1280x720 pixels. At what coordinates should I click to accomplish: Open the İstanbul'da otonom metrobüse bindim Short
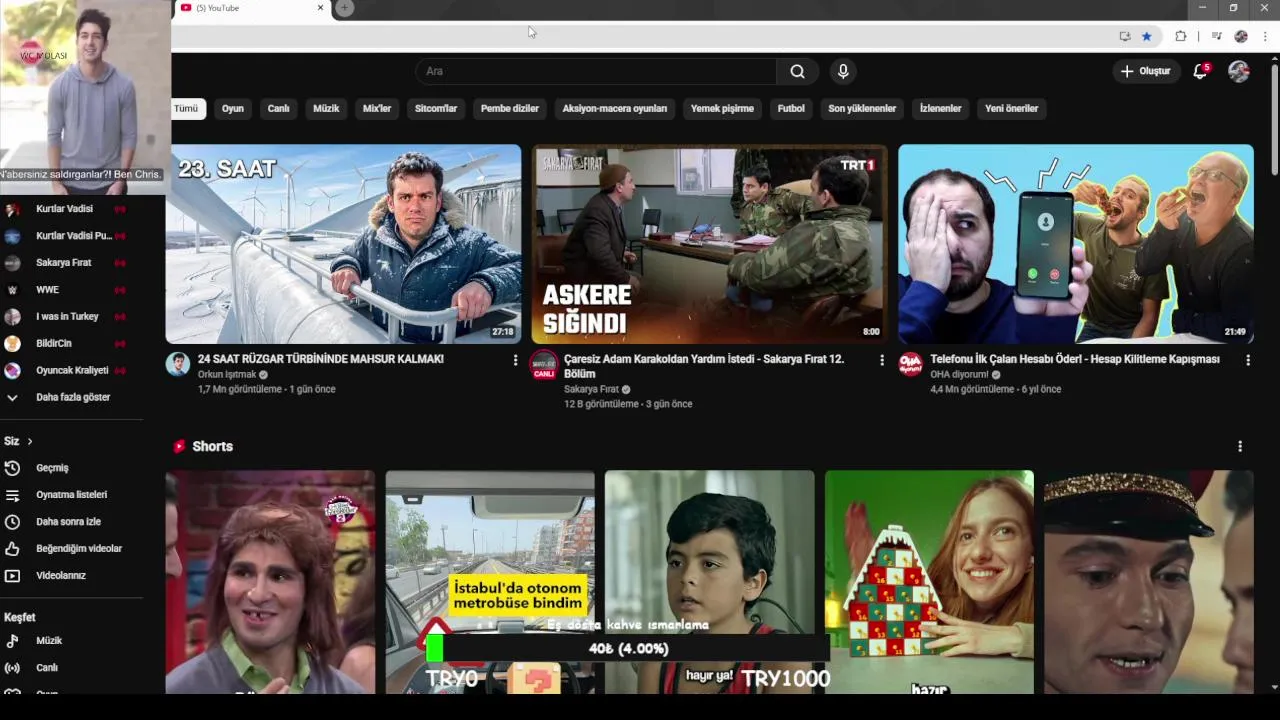(490, 582)
